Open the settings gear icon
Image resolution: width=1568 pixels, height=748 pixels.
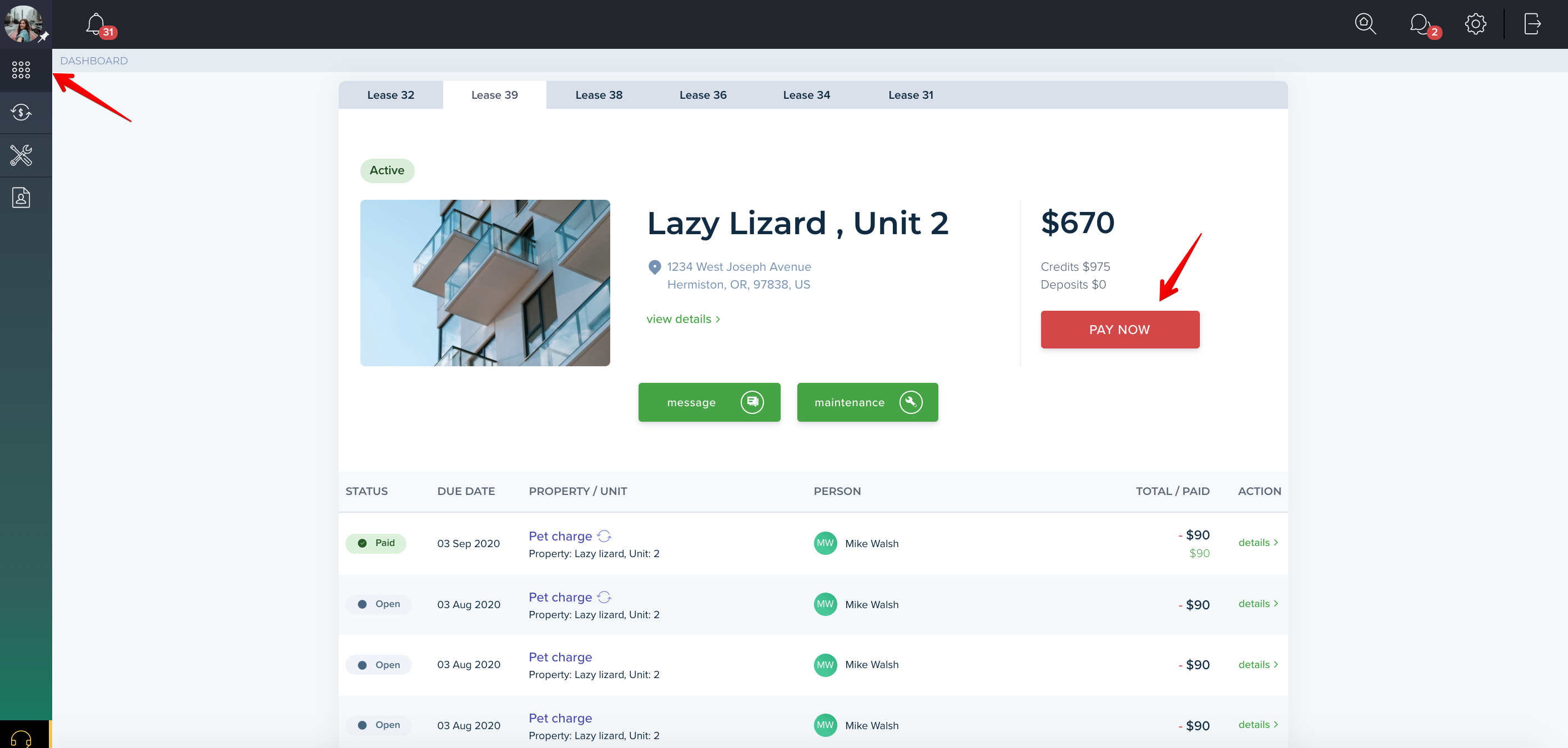point(1475,24)
